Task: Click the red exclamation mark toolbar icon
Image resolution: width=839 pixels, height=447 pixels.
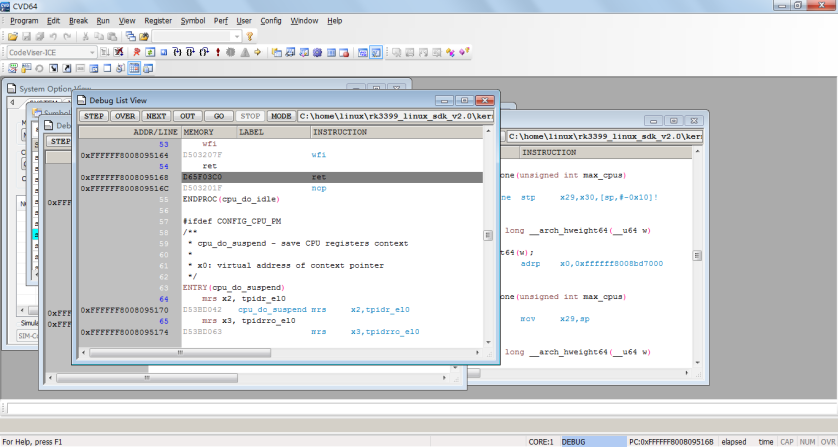Action: [217, 52]
